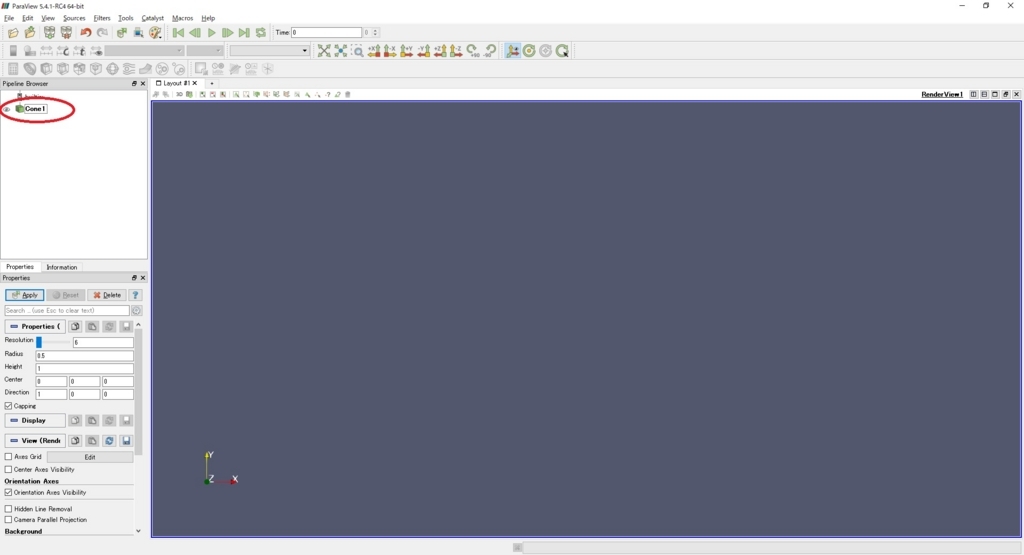Open the color component dropdown
1024x555 pixels.
[x=204, y=51]
